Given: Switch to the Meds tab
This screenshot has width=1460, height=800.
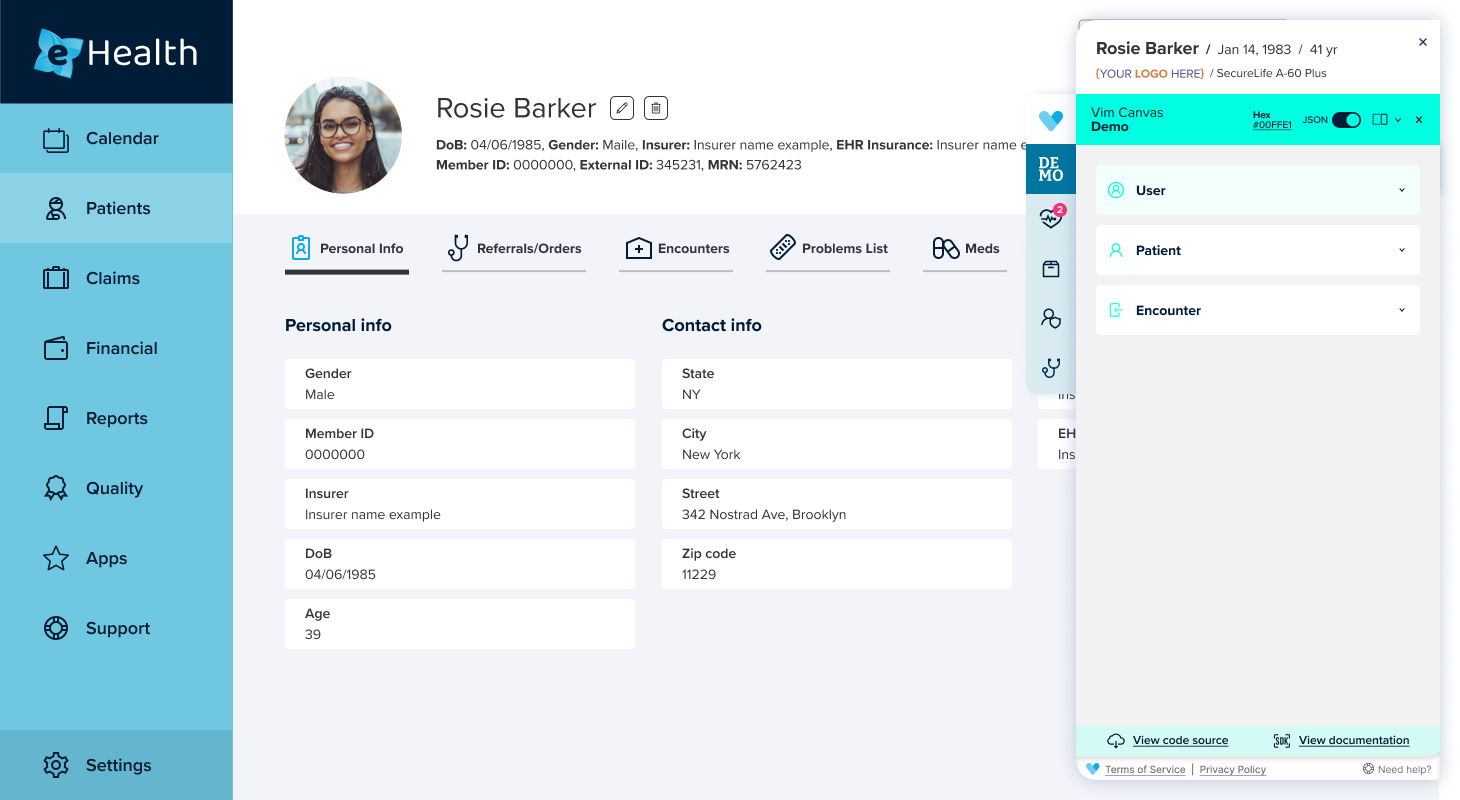Looking at the screenshot, I should (965, 249).
